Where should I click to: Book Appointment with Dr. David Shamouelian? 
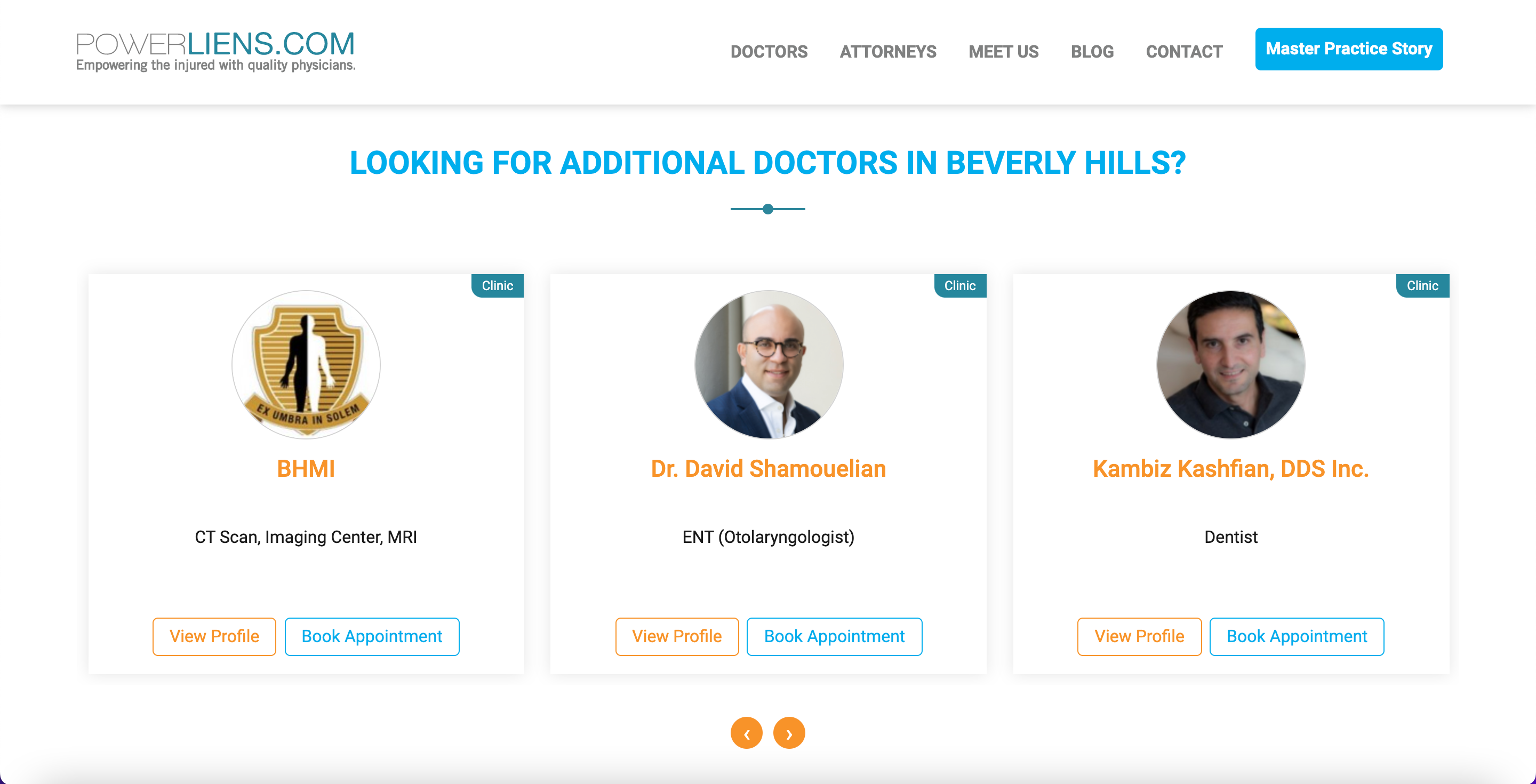click(x=834, y=636)
